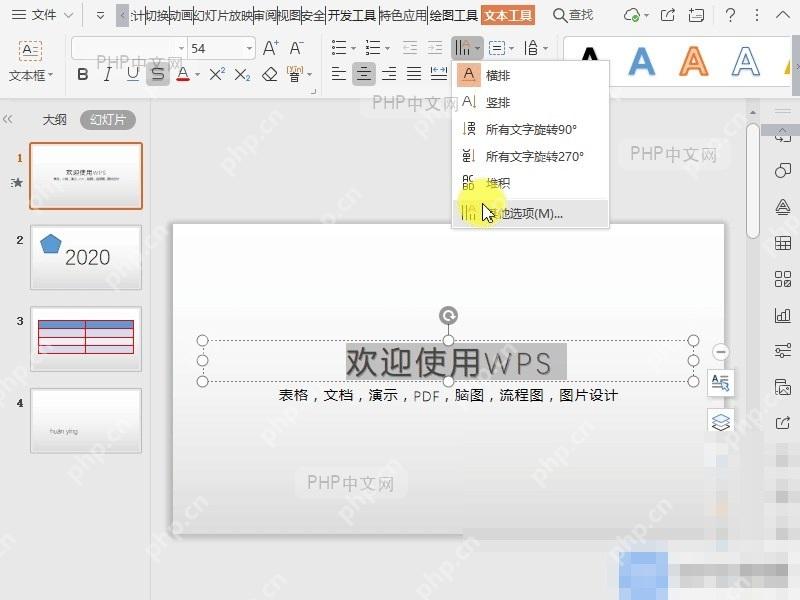
Task: Open the table icon in right sidebar
Action: [x=783, y=243]
